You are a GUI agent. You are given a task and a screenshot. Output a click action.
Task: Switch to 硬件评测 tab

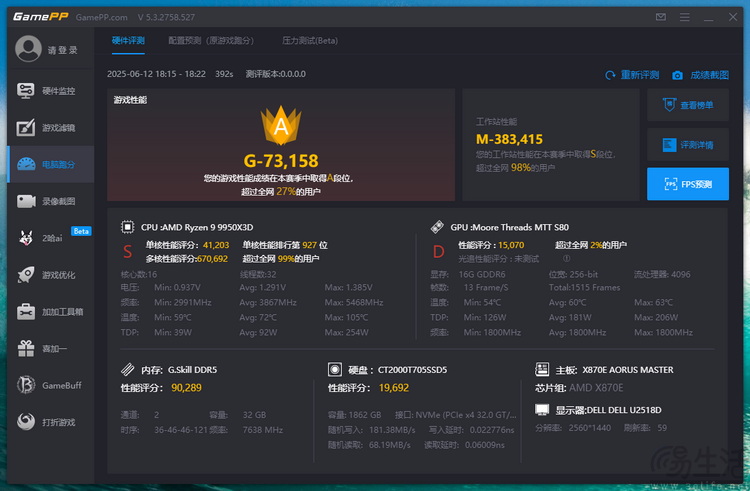[128, 41]
